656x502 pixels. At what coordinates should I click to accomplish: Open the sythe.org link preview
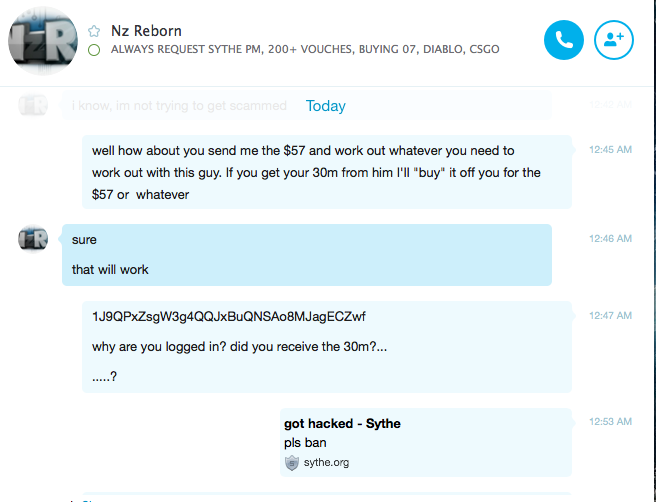pos(425,443)
